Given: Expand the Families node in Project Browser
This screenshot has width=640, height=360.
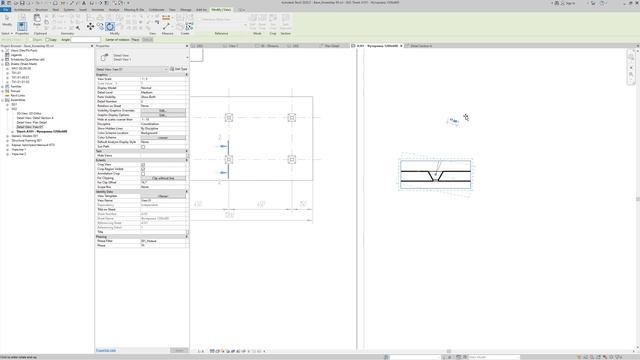Looking at the screenshot, I should pos(3,87).
